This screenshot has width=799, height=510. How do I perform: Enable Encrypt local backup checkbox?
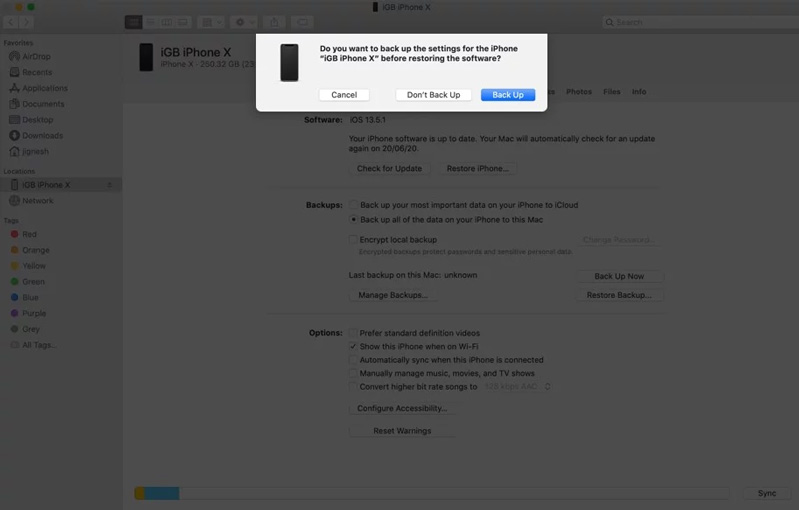pos(353,239)
